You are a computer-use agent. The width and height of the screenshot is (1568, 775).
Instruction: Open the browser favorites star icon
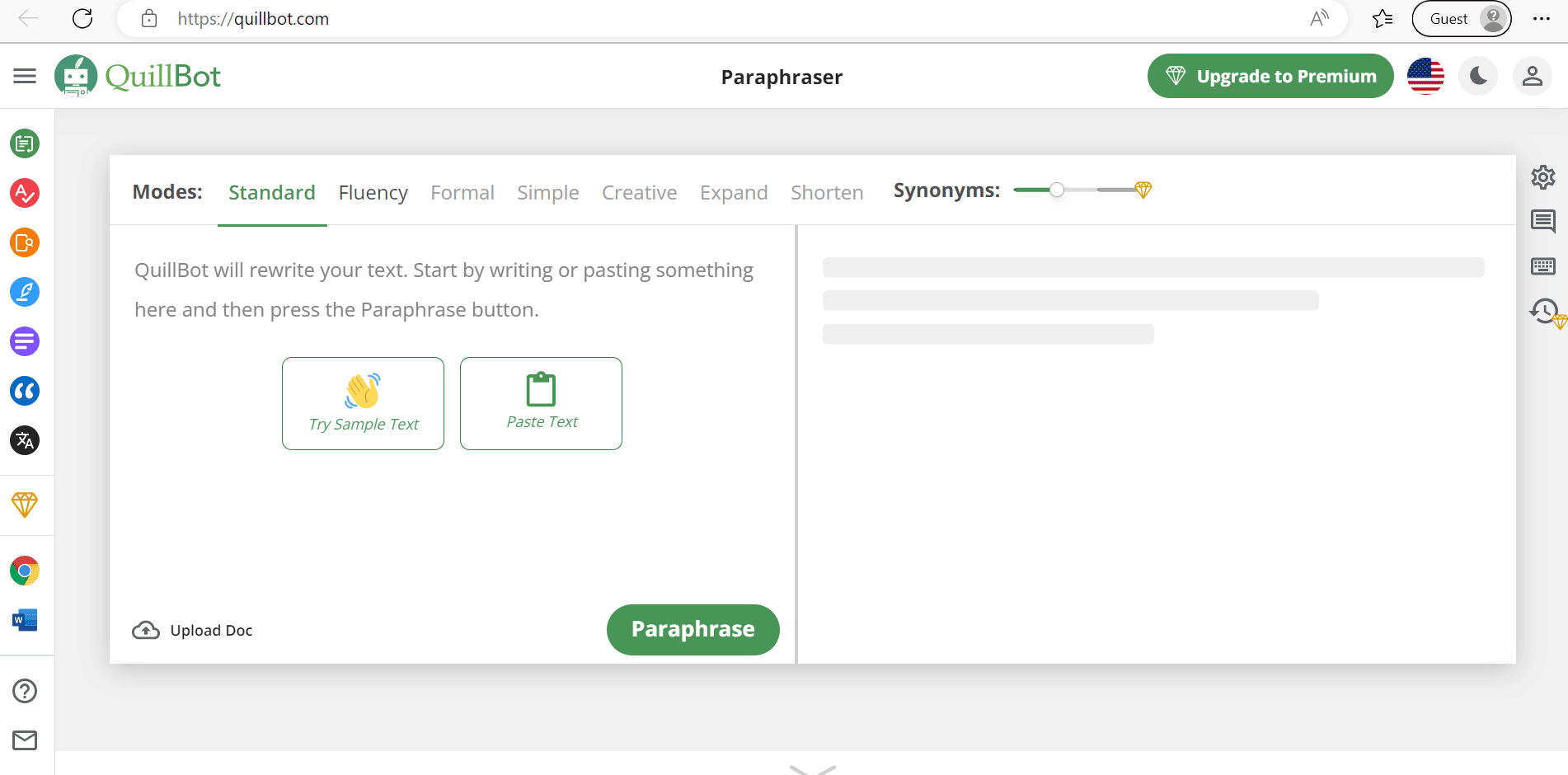(1383, 18)
